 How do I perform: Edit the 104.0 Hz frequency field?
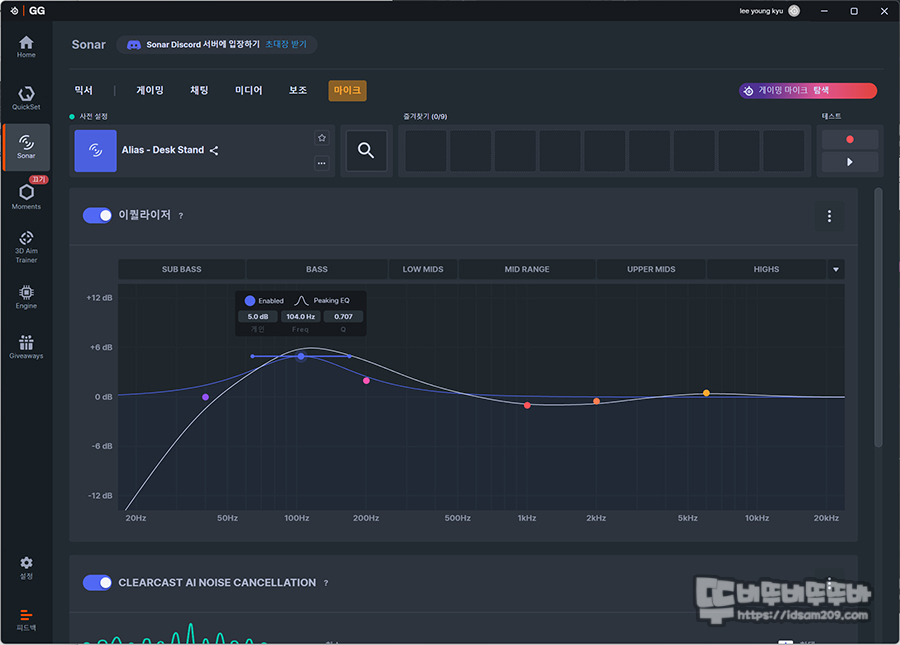point(300,317)
